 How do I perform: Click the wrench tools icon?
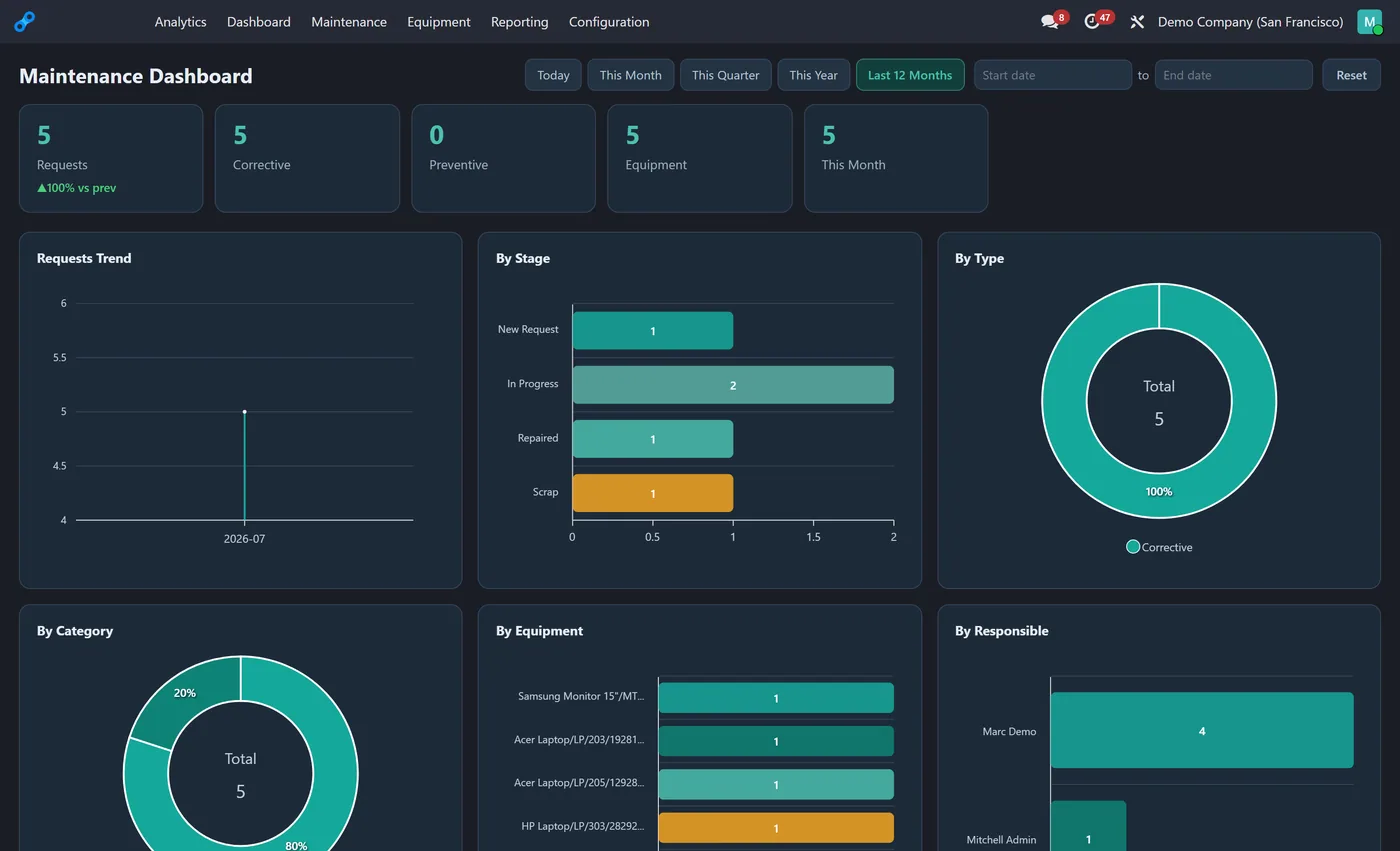1137,22
